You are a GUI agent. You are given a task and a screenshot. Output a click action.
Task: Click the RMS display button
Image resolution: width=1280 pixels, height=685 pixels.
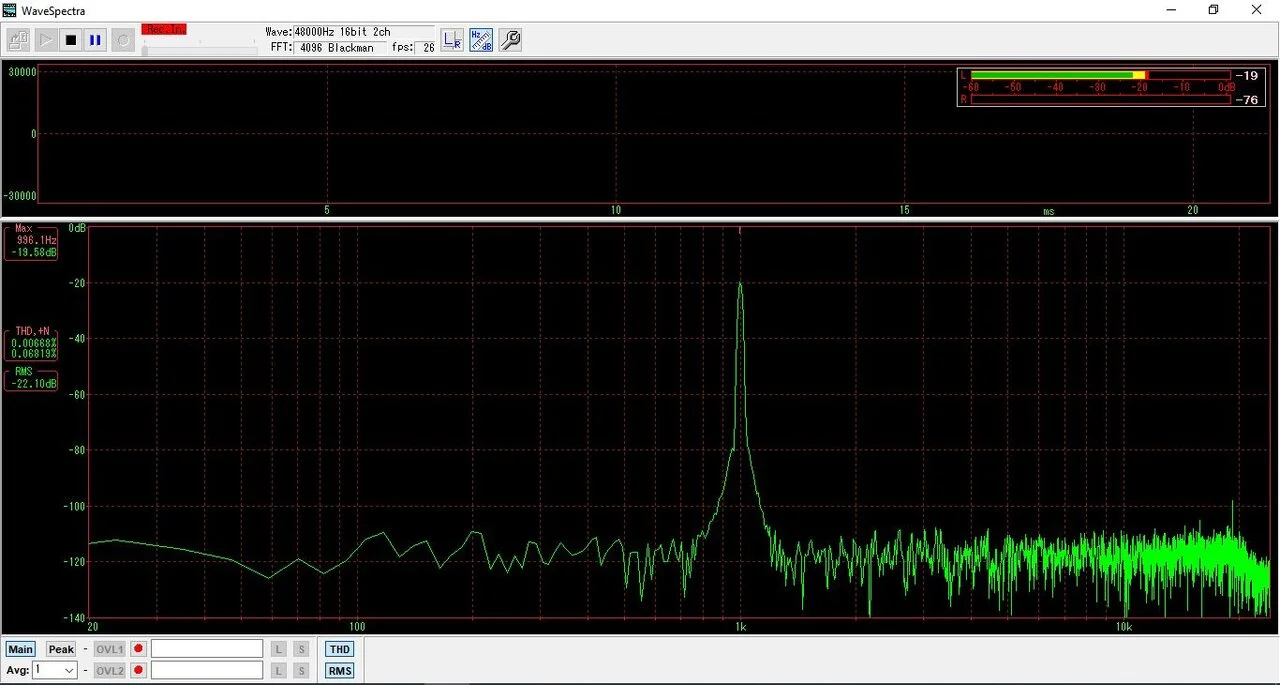point(339,670)
